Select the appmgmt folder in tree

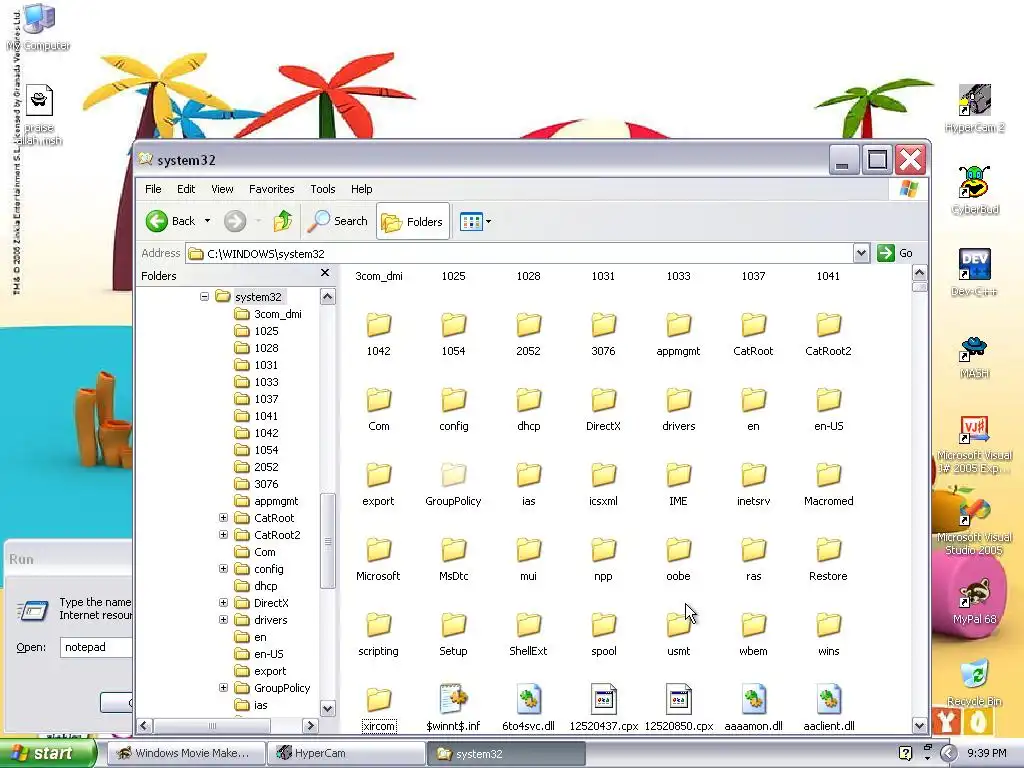pyautogui.click(x=266, y=501)
